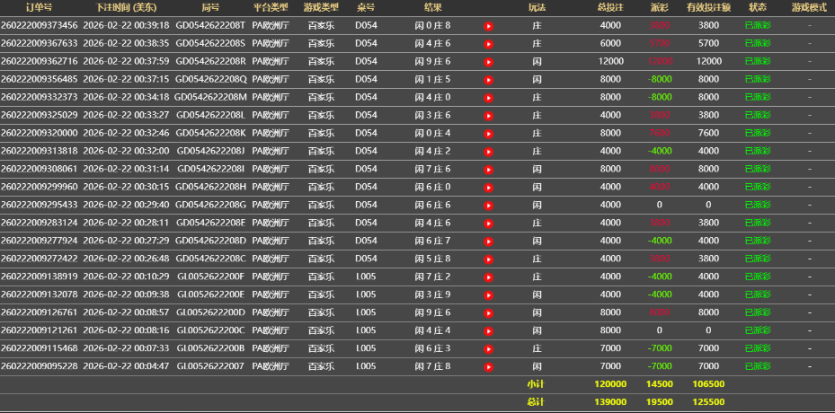
Task: Play replay for round GL0052622200B
Action: pyautogui.click(x=489, y=348)
